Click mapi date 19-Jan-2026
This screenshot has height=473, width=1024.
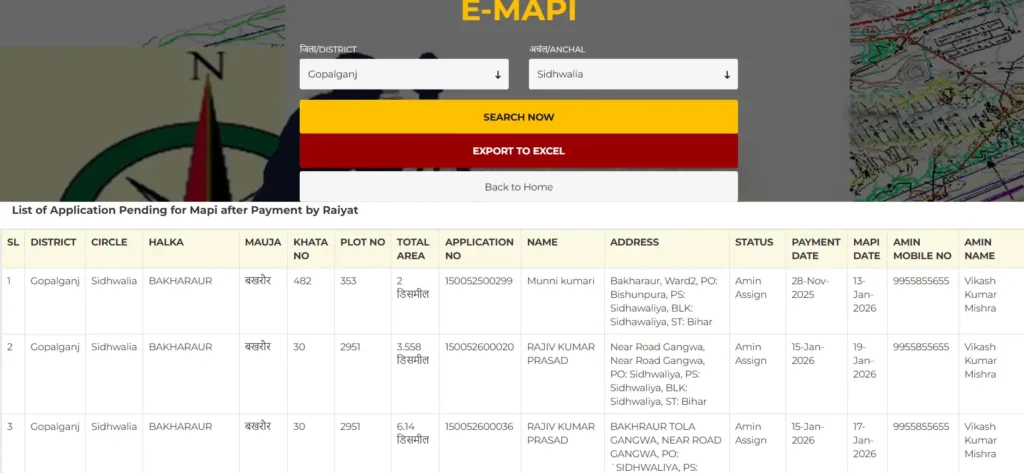pyautogui.click(x=865, y=361)
